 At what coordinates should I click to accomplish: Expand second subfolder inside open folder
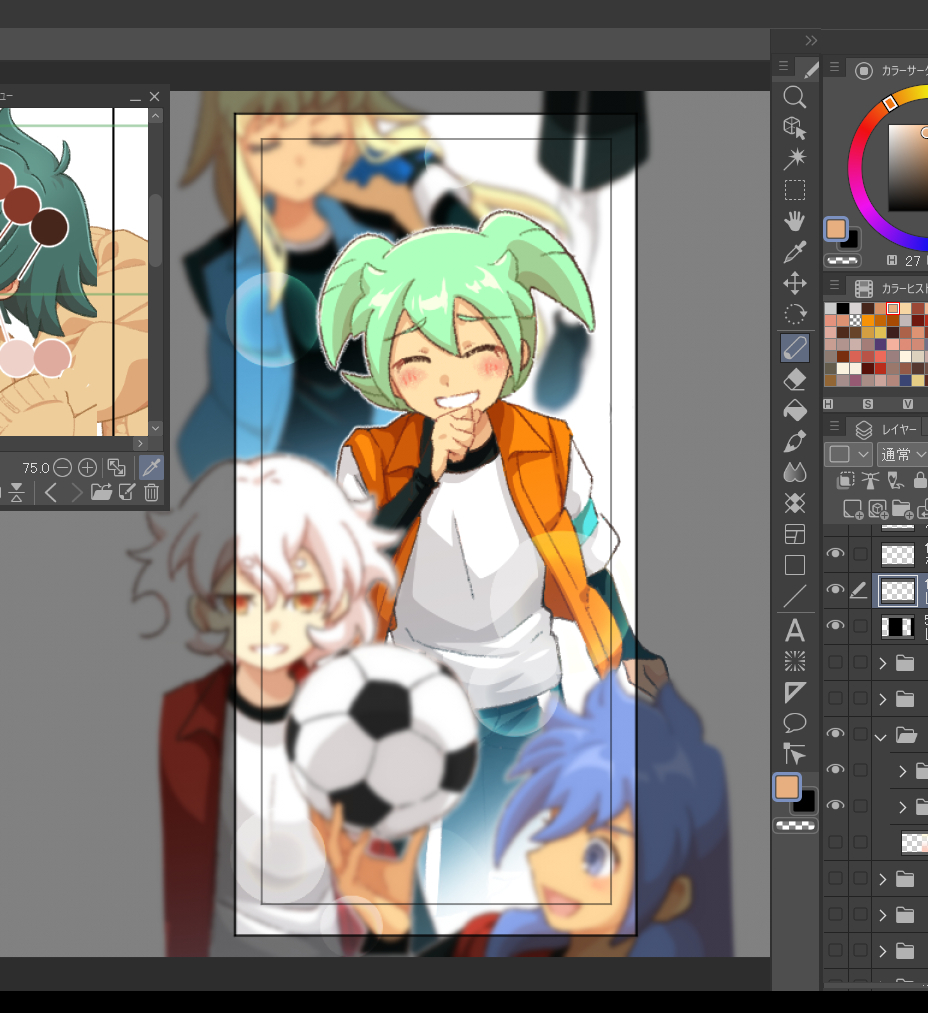(903, 808)
